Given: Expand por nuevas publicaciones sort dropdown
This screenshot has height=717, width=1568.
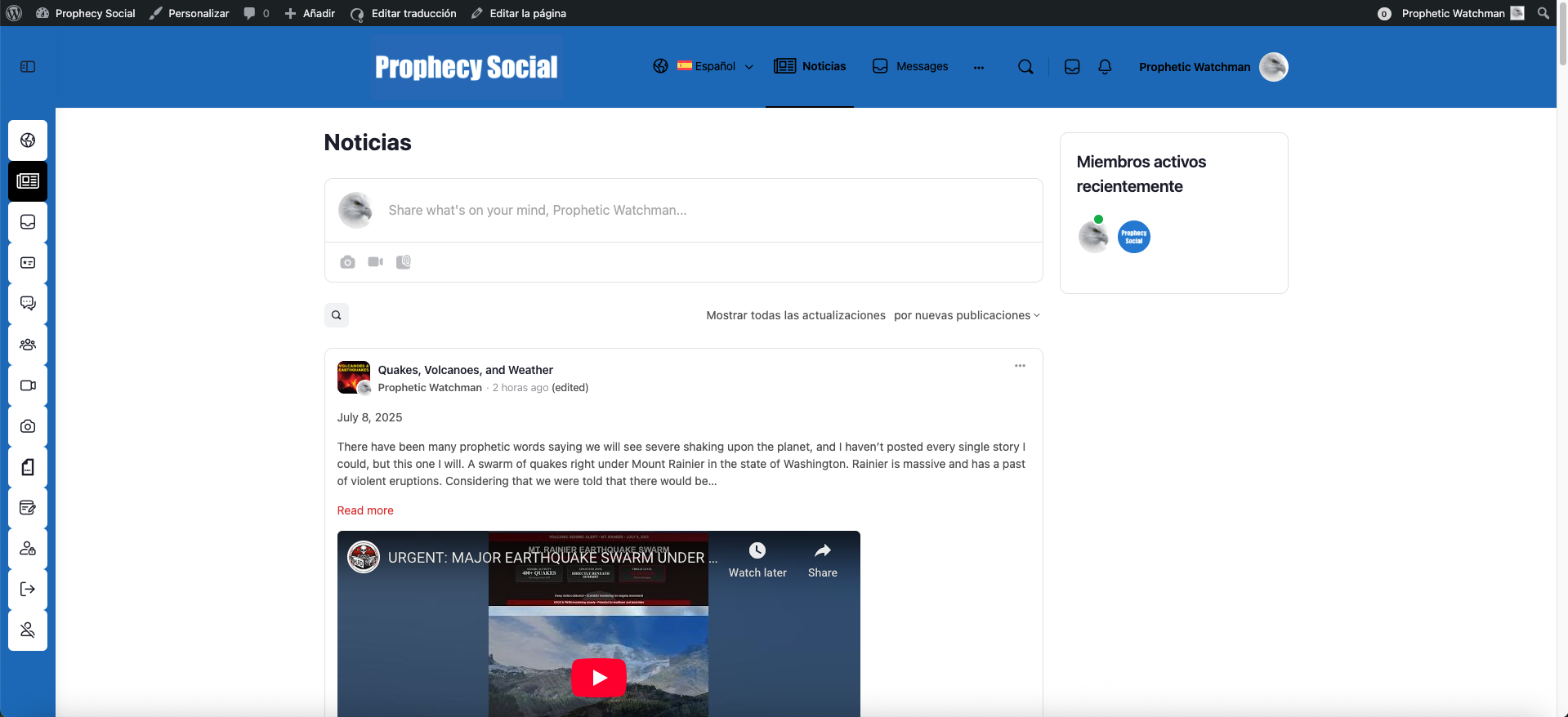Looking at the screenshot, I should point(967,315).
